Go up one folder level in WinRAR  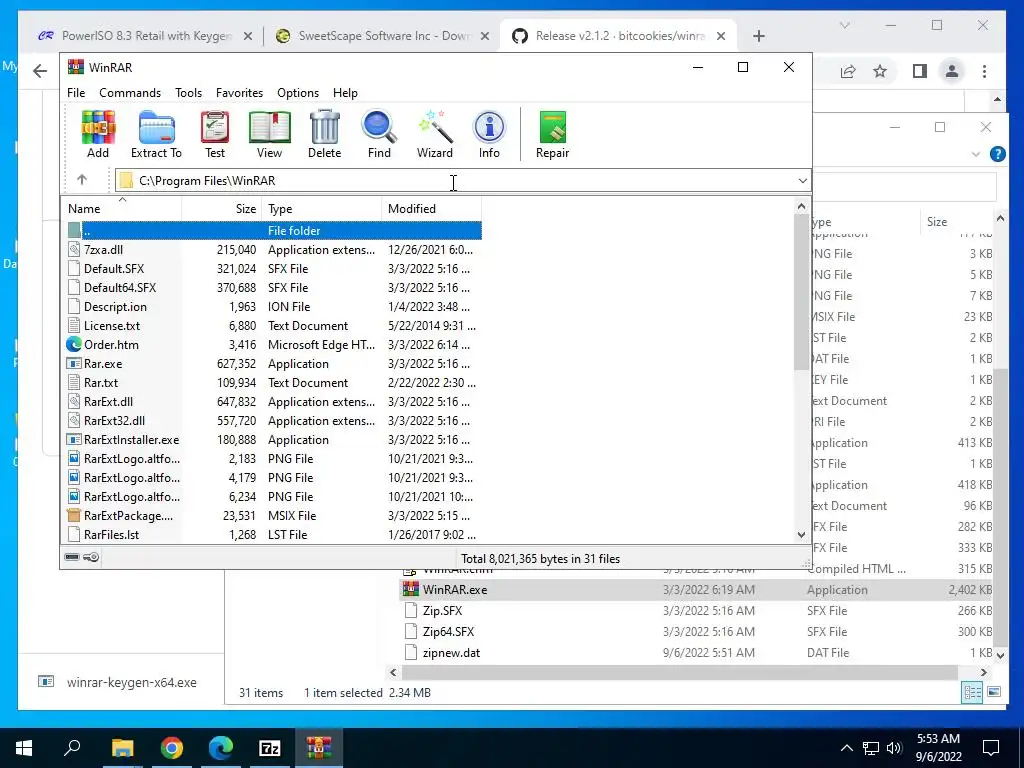click(82, 180)
